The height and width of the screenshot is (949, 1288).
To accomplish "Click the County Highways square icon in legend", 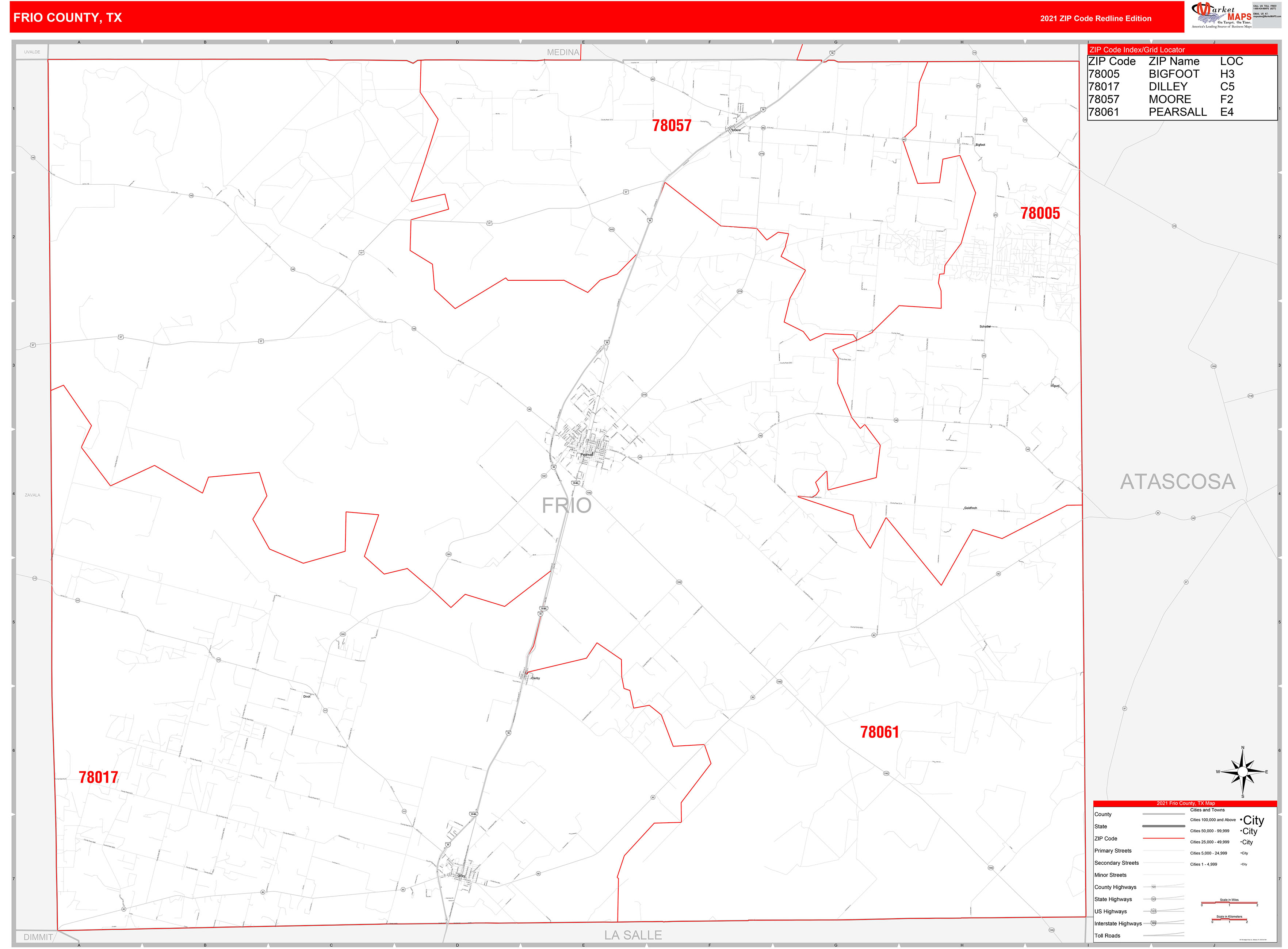I will [x=1154, y=887].
